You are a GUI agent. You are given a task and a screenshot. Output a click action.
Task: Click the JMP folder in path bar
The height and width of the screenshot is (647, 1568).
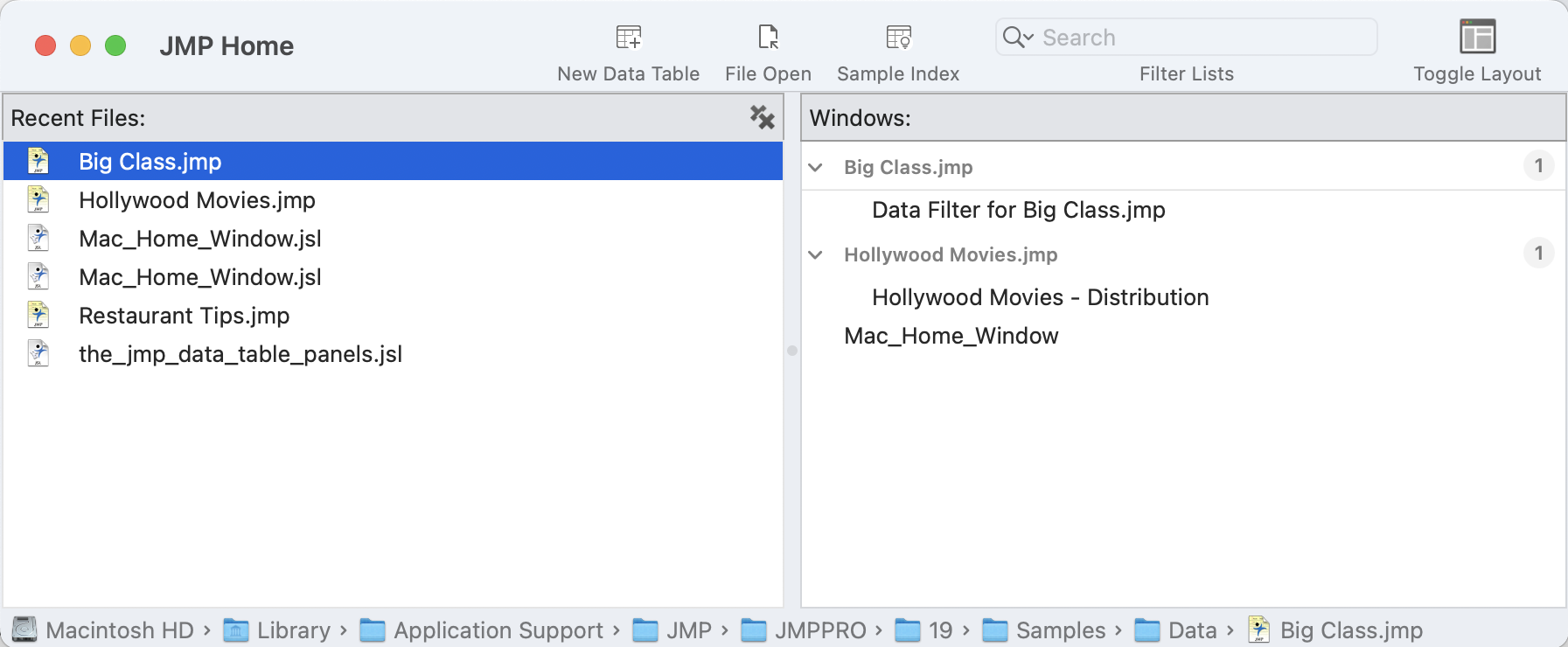point(672,630)
